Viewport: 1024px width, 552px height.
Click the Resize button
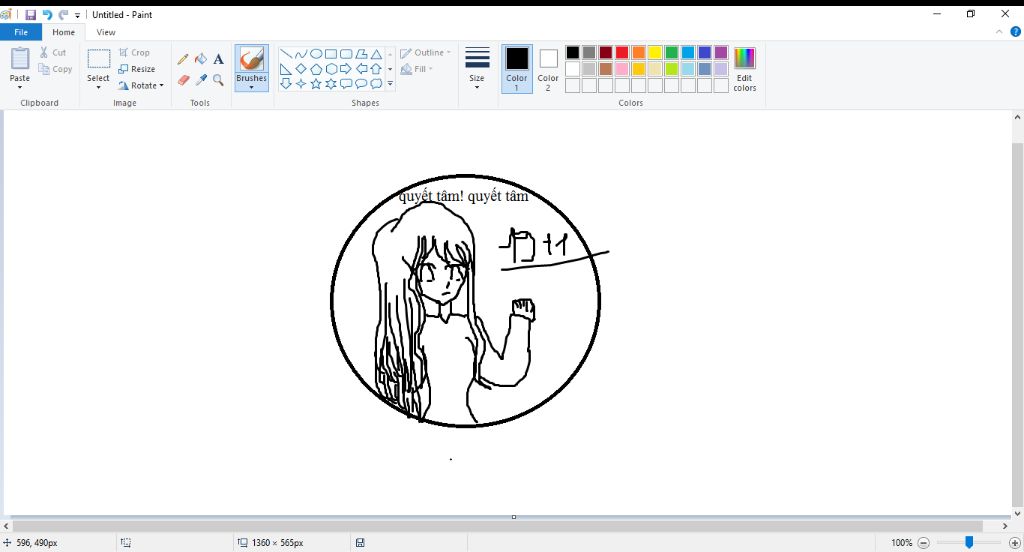136,69
